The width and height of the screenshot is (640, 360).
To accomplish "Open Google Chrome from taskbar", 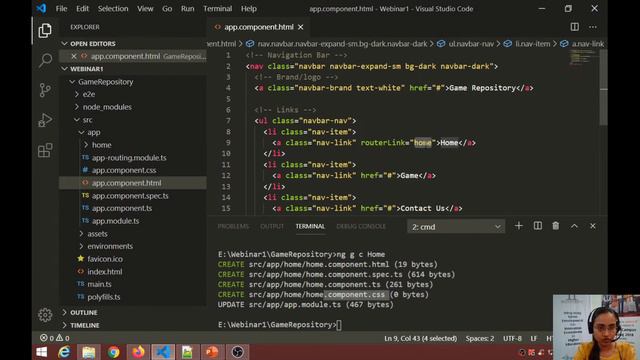I will tap(113, 352).
